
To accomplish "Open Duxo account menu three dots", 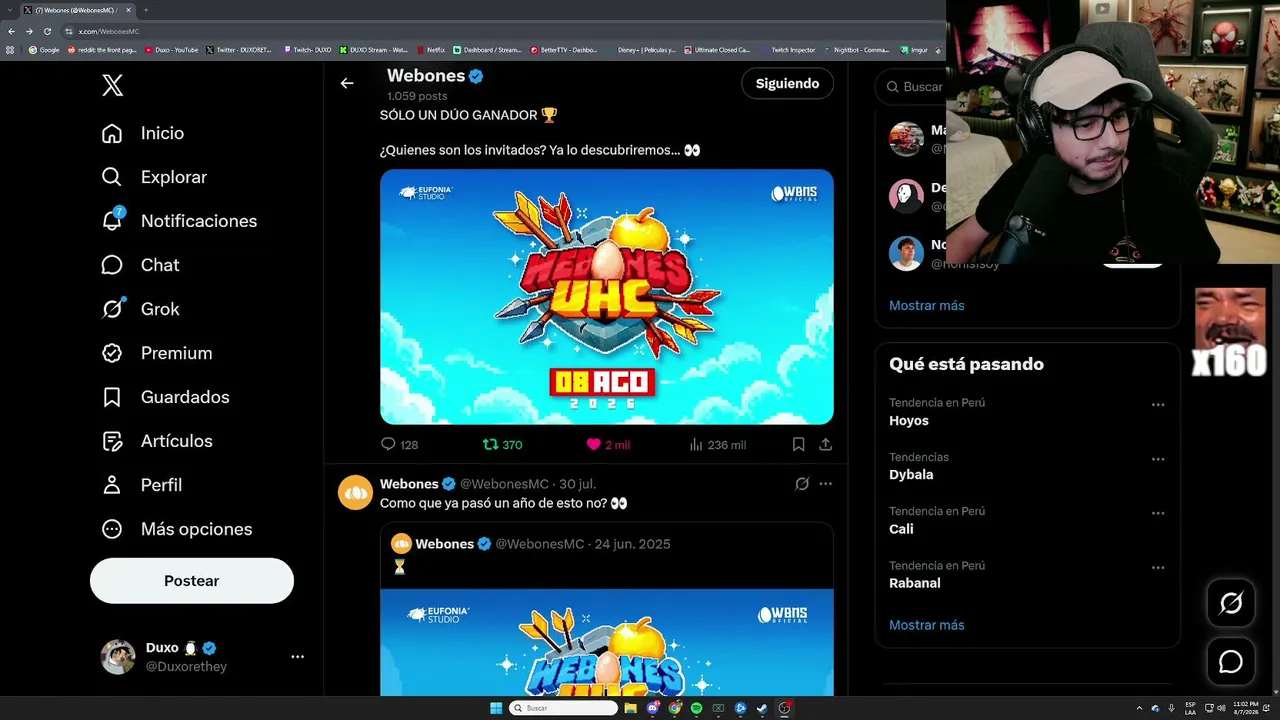I will point(297,657).
